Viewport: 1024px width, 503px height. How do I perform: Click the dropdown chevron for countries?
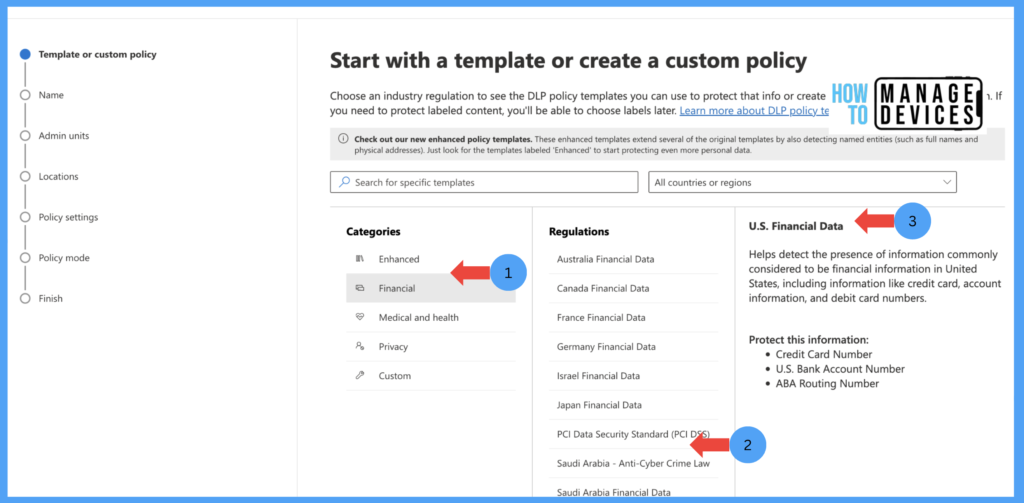click(946, 182)
